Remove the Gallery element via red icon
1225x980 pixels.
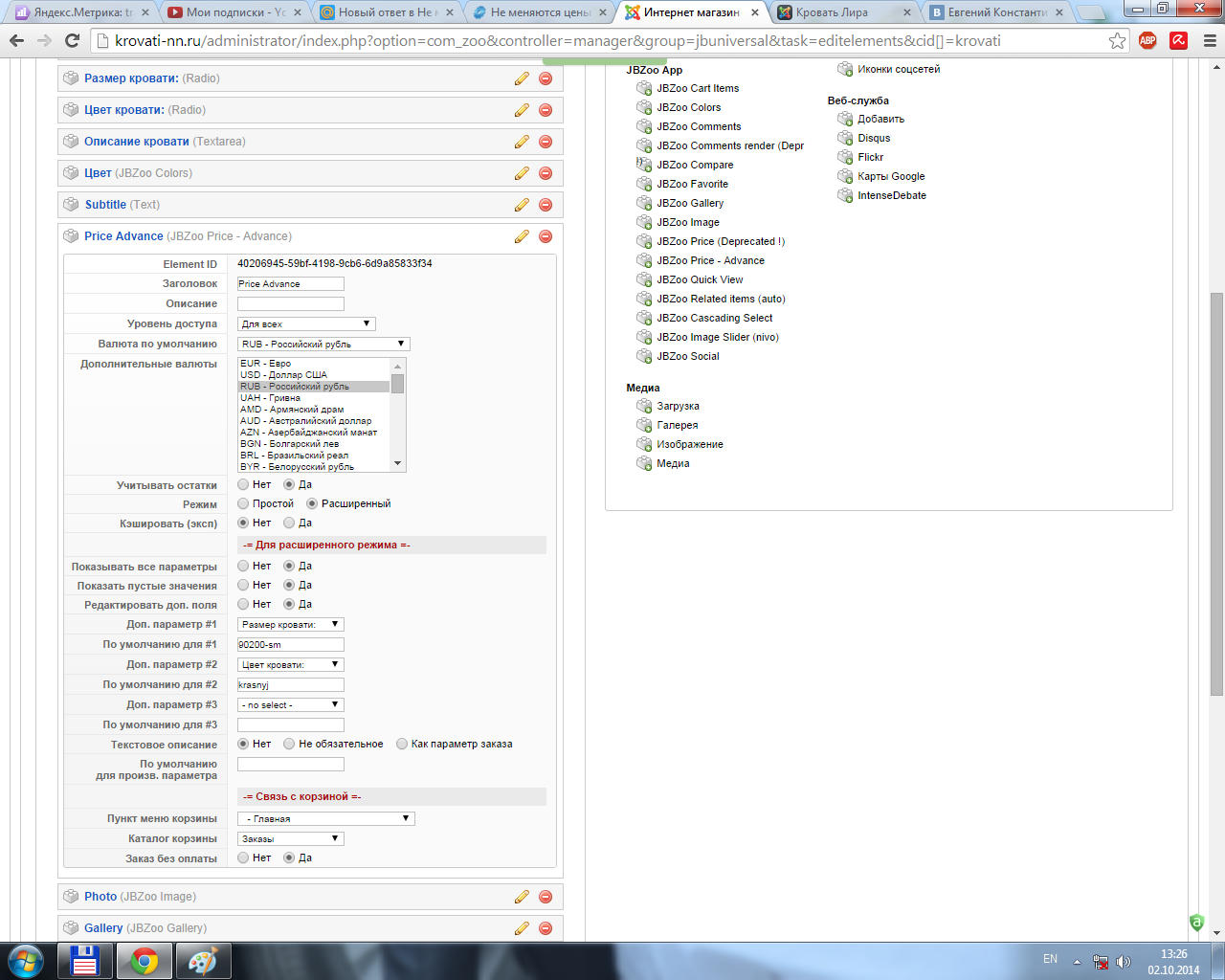click(x=546, y=928)
